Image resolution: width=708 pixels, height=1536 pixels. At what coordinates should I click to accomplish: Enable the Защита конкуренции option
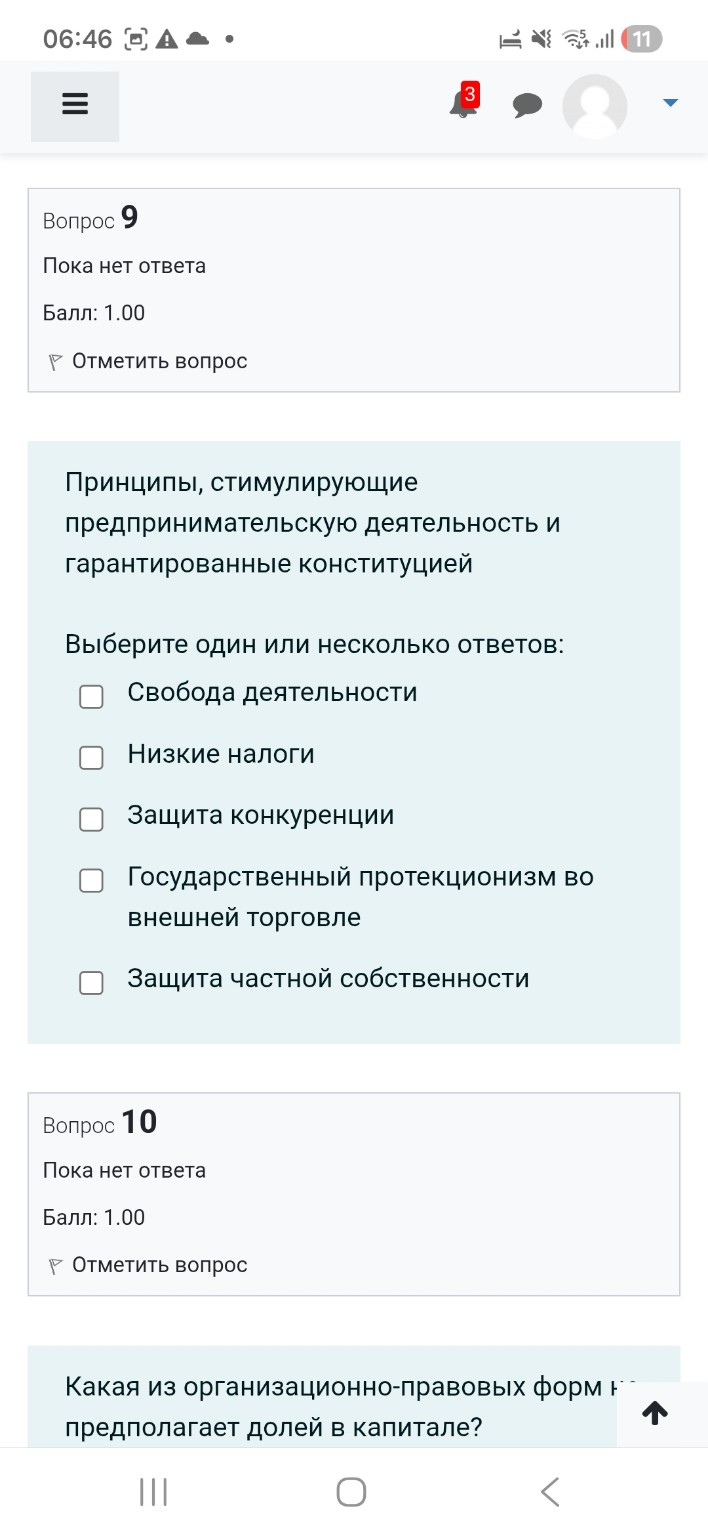[x=91, y=819]
